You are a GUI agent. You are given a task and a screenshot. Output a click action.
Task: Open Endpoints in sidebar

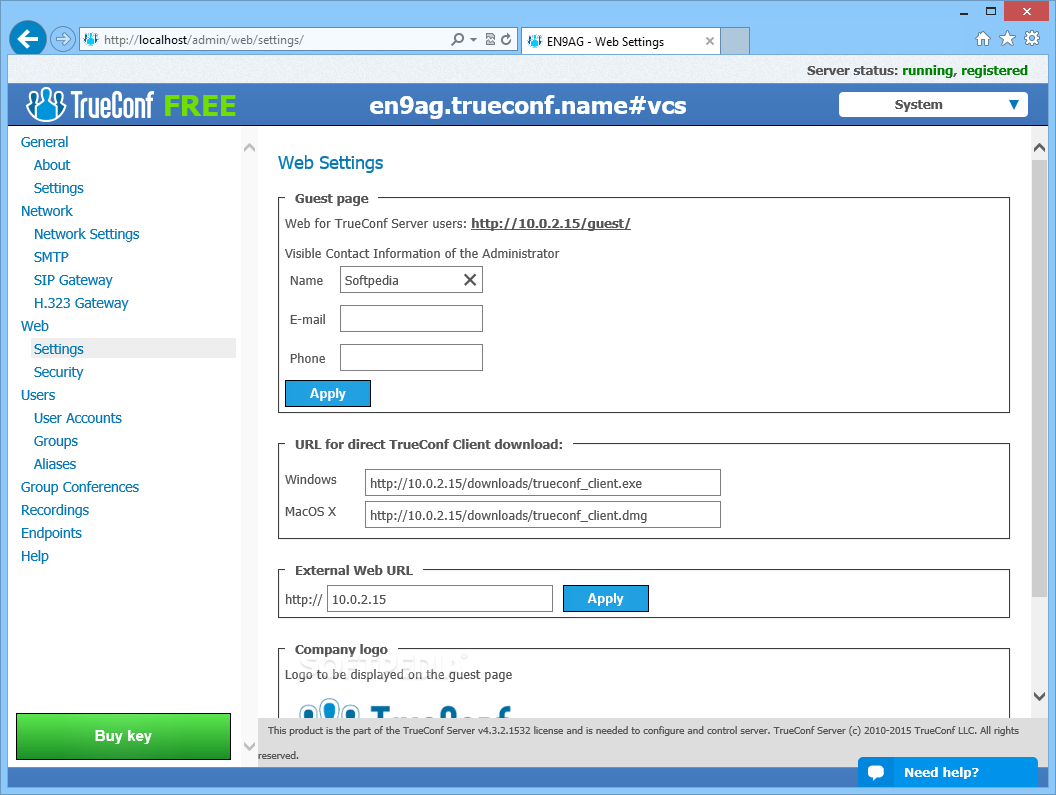51,533
